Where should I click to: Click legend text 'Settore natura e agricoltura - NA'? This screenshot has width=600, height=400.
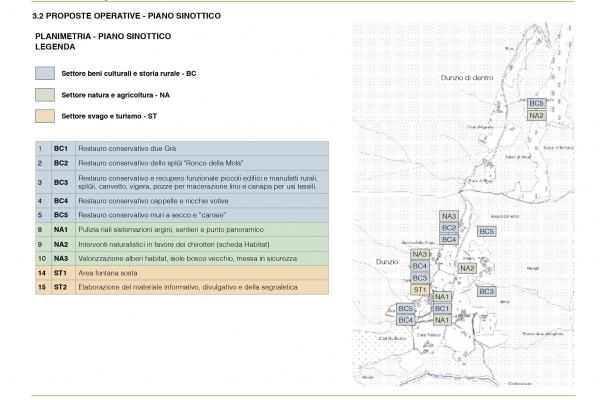(115, 95)
